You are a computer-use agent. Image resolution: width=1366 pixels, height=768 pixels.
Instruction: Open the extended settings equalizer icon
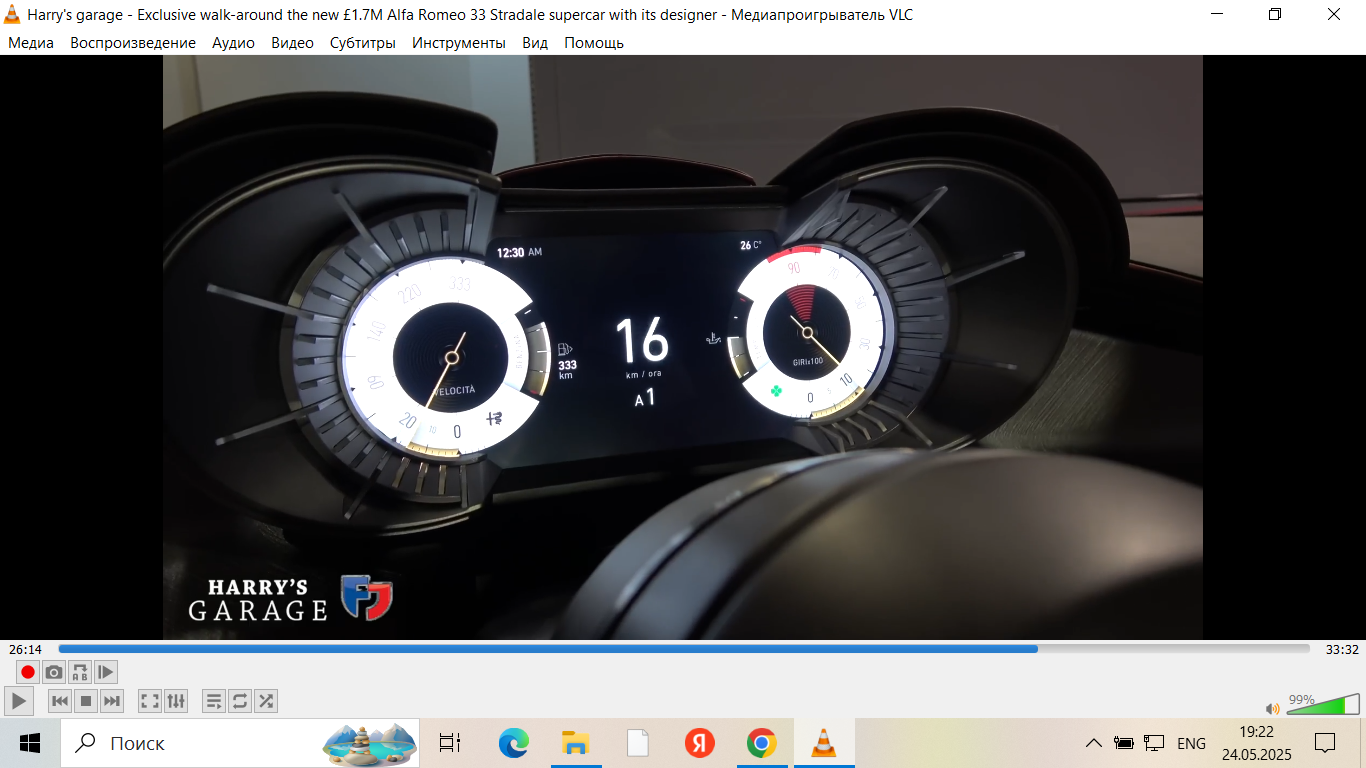tap(176, 701)
